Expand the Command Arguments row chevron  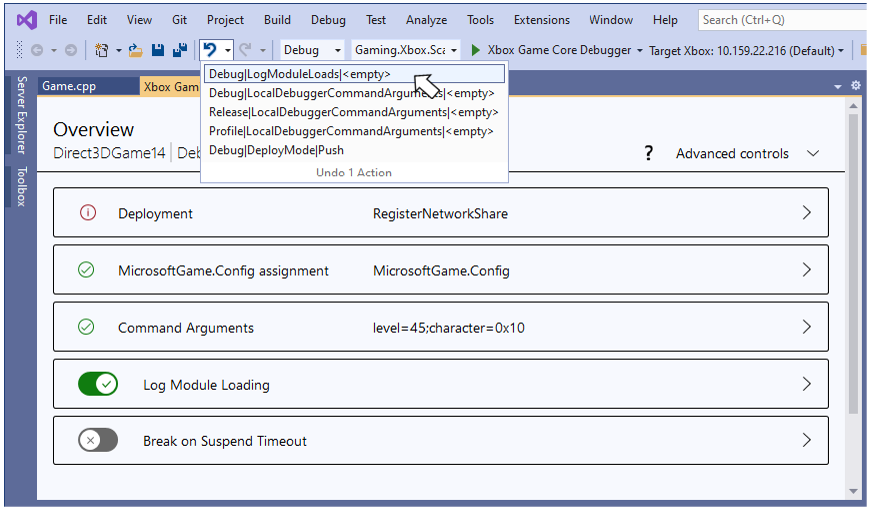pyautogui.click(x=806, y=327)
